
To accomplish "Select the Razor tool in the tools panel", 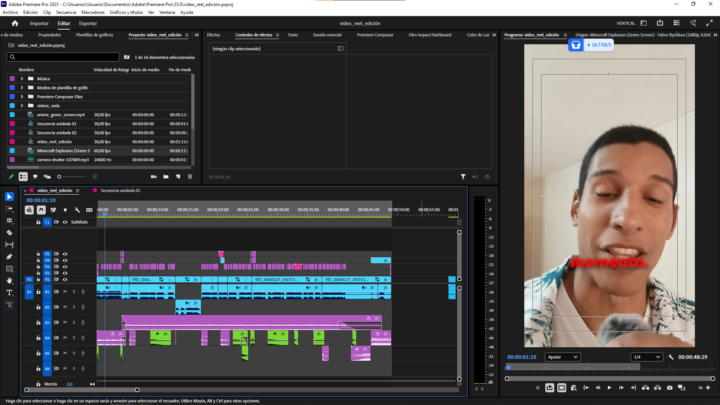I will point(9,232).
